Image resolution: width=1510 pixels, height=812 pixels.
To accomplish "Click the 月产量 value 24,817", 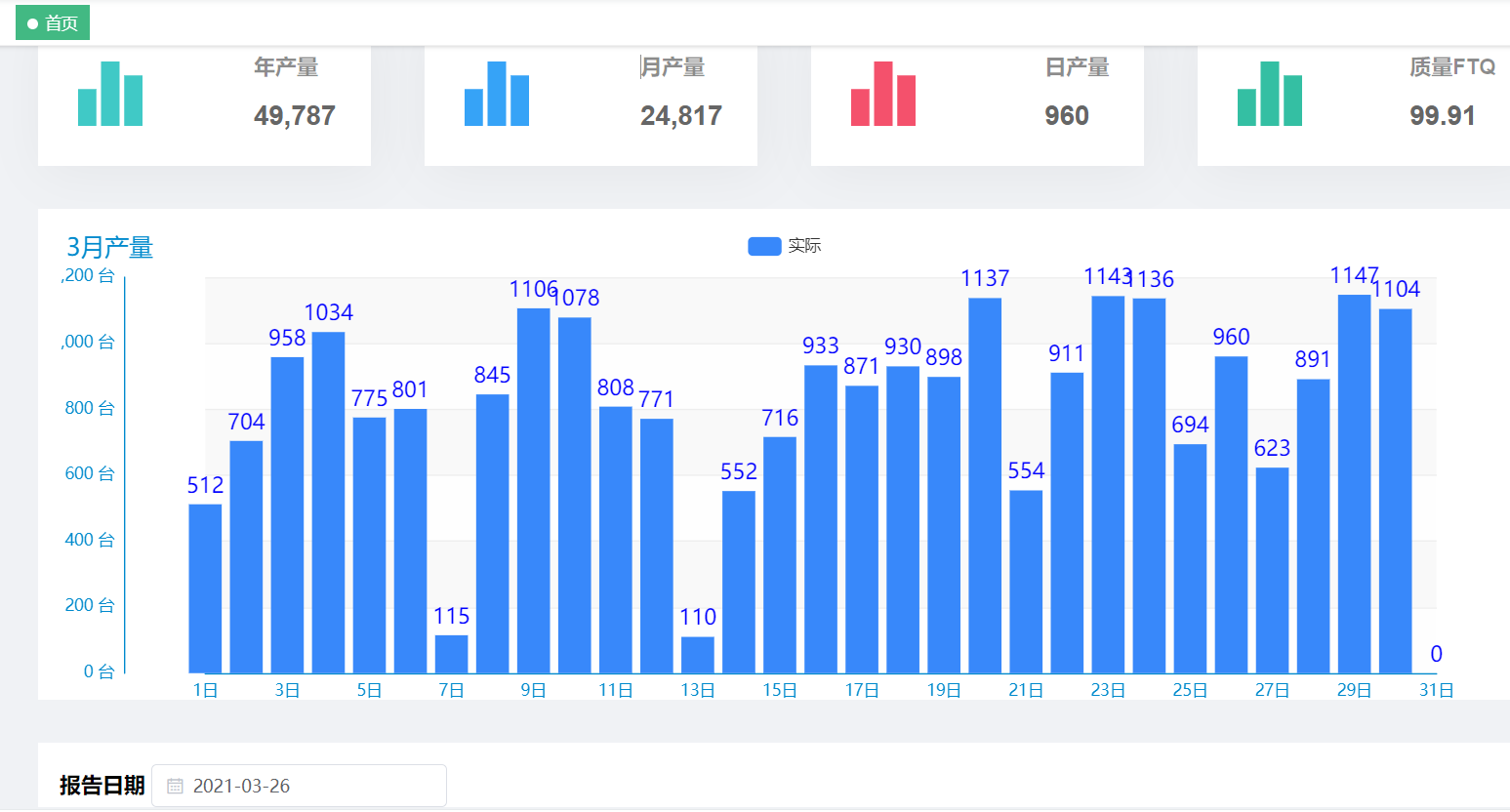I will (681, 116).
